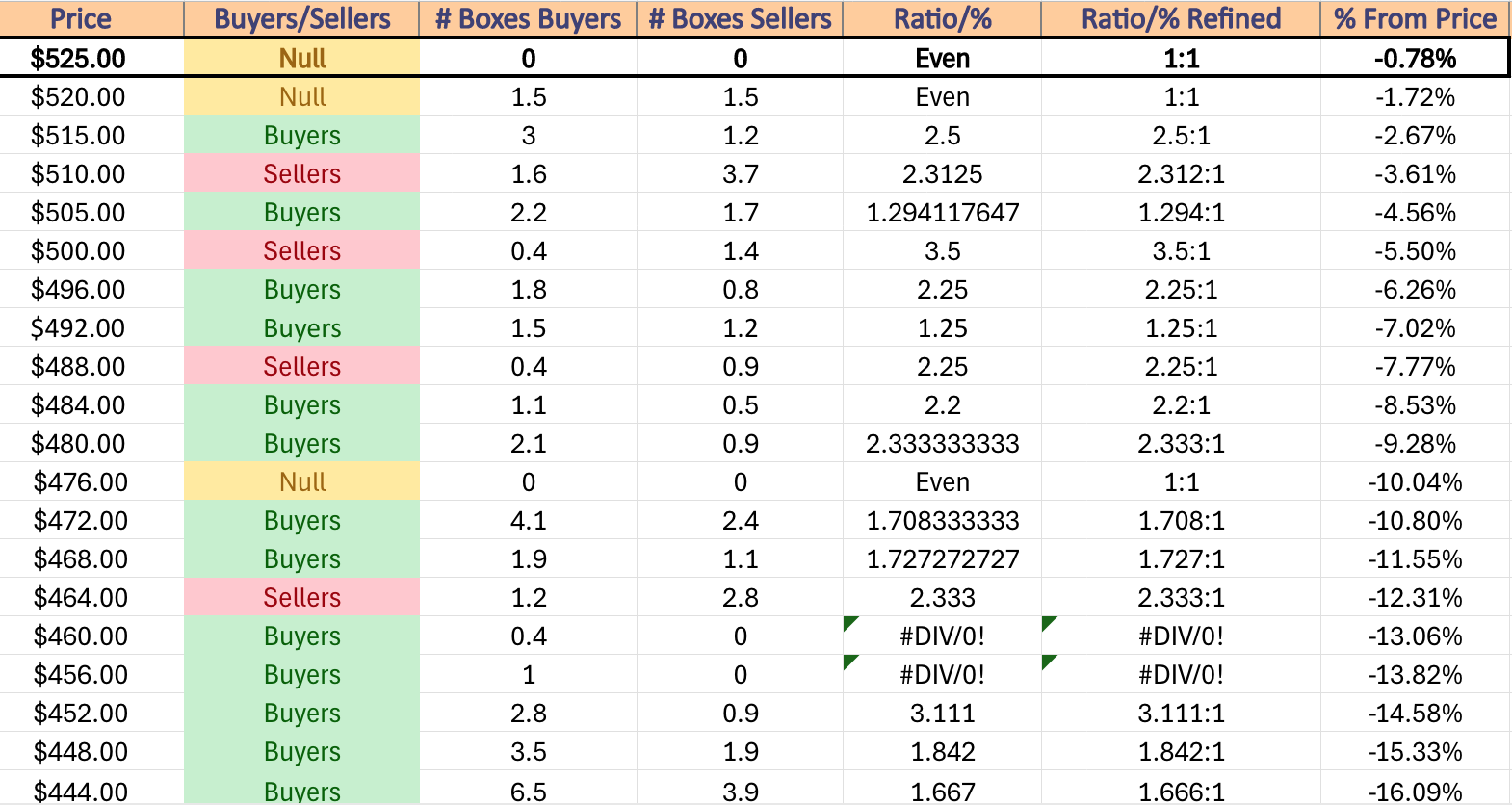Click the $492.00 price cell
Screen dimensions: 1512x805
point(91,327)
